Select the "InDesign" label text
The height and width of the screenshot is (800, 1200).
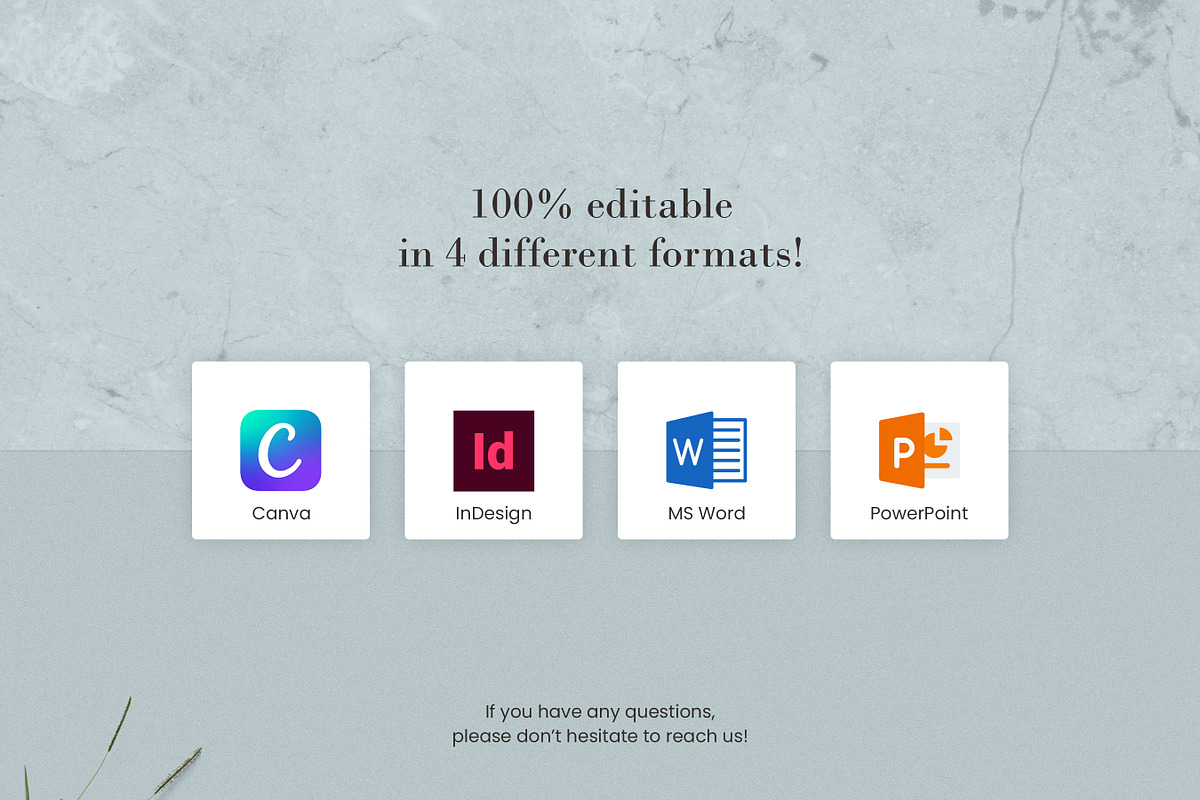494,514
